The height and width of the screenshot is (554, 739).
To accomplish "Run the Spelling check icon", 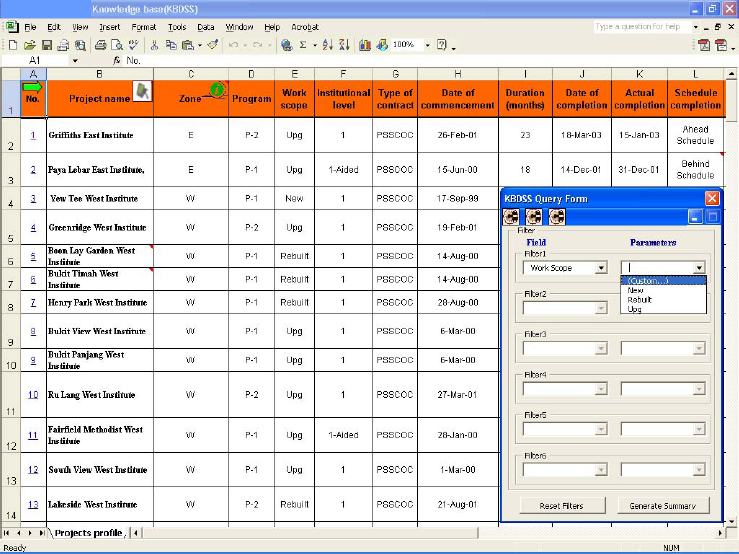I will click(x=134, y=45).
